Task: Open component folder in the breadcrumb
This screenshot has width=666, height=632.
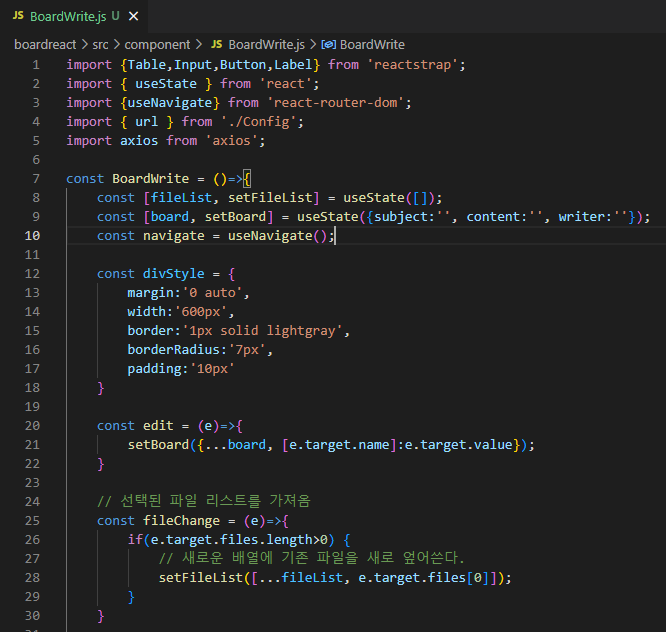Action: pyautogui.click(x=157, y=44)
